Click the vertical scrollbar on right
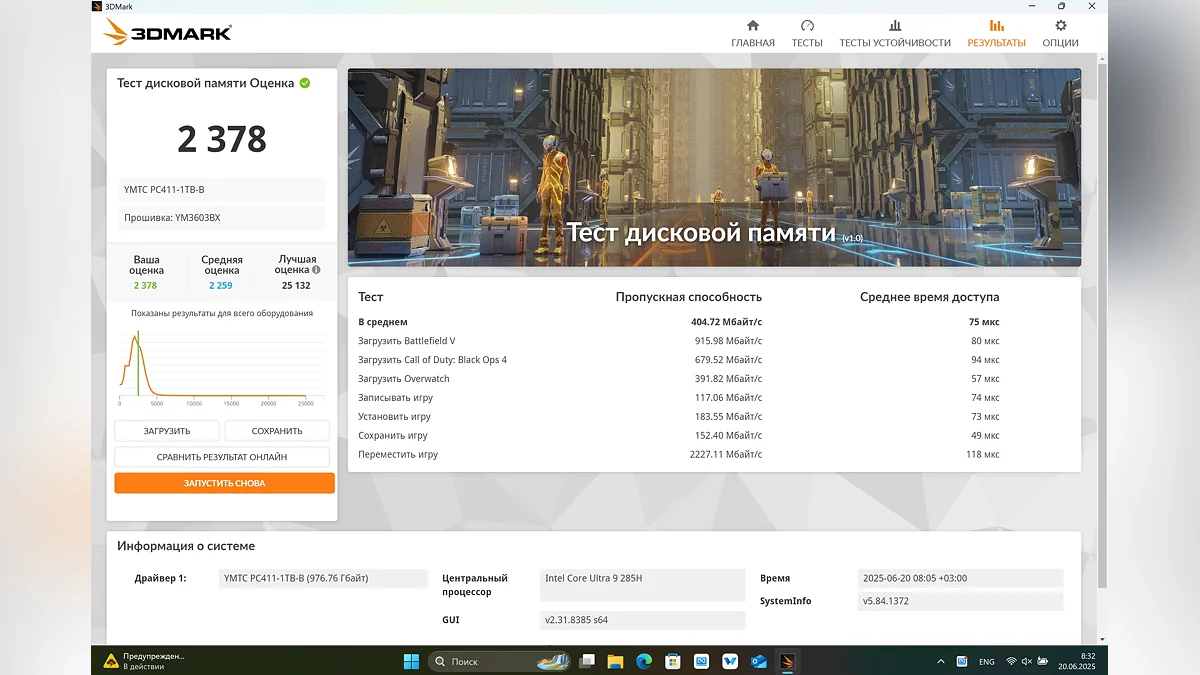The image size is (1200, 675). click(x=1102, y=320)
